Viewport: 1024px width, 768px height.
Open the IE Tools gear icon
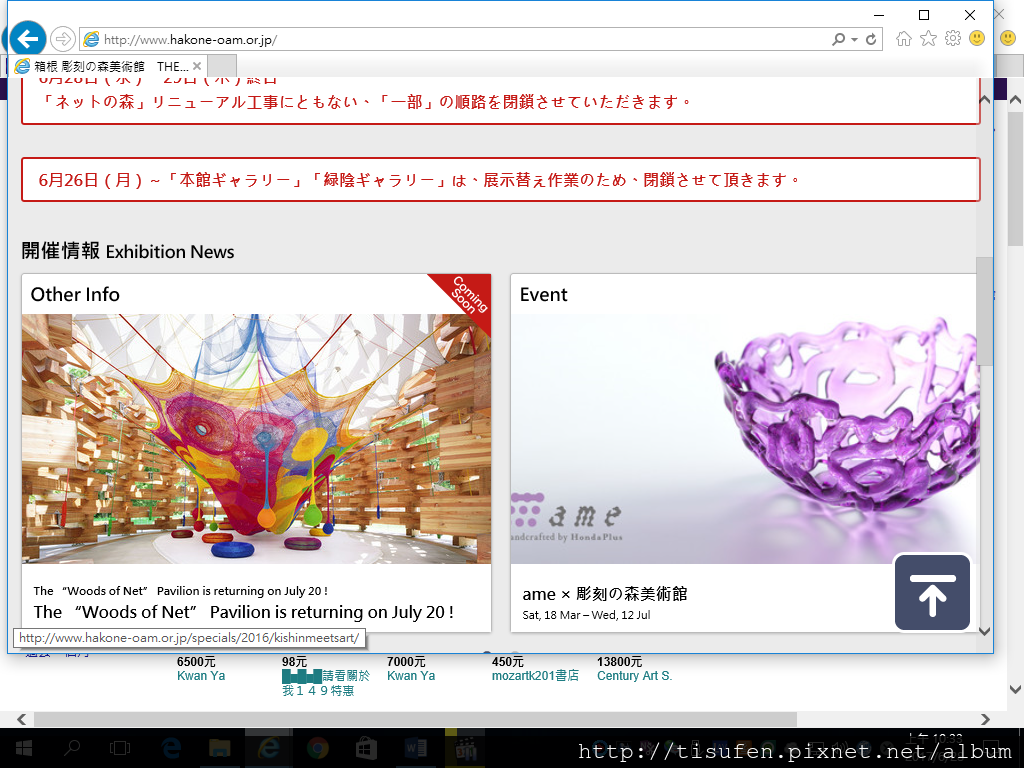(953, 39)
